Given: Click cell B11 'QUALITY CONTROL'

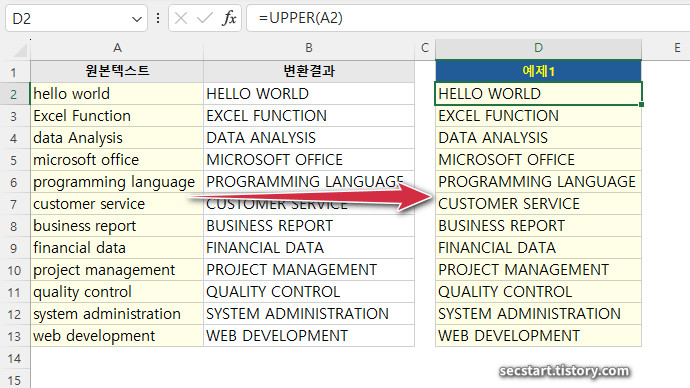Looking at the screenshot, I should [x=309, y=292].
